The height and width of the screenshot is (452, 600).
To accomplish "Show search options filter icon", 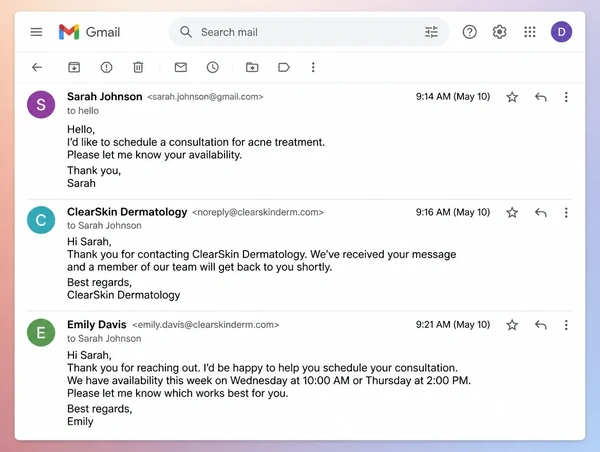I will (x=431, y=32).
